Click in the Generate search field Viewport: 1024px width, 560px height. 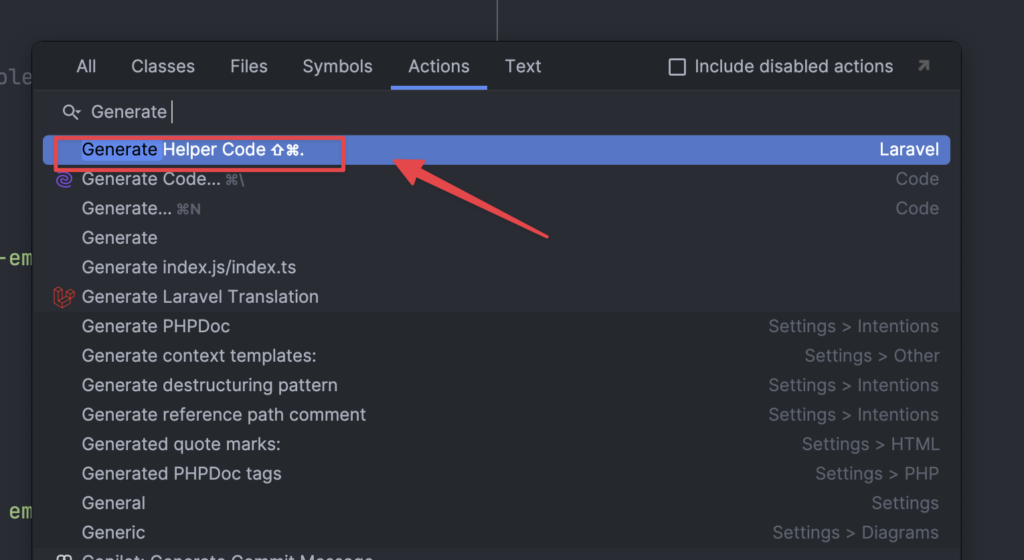400,112
